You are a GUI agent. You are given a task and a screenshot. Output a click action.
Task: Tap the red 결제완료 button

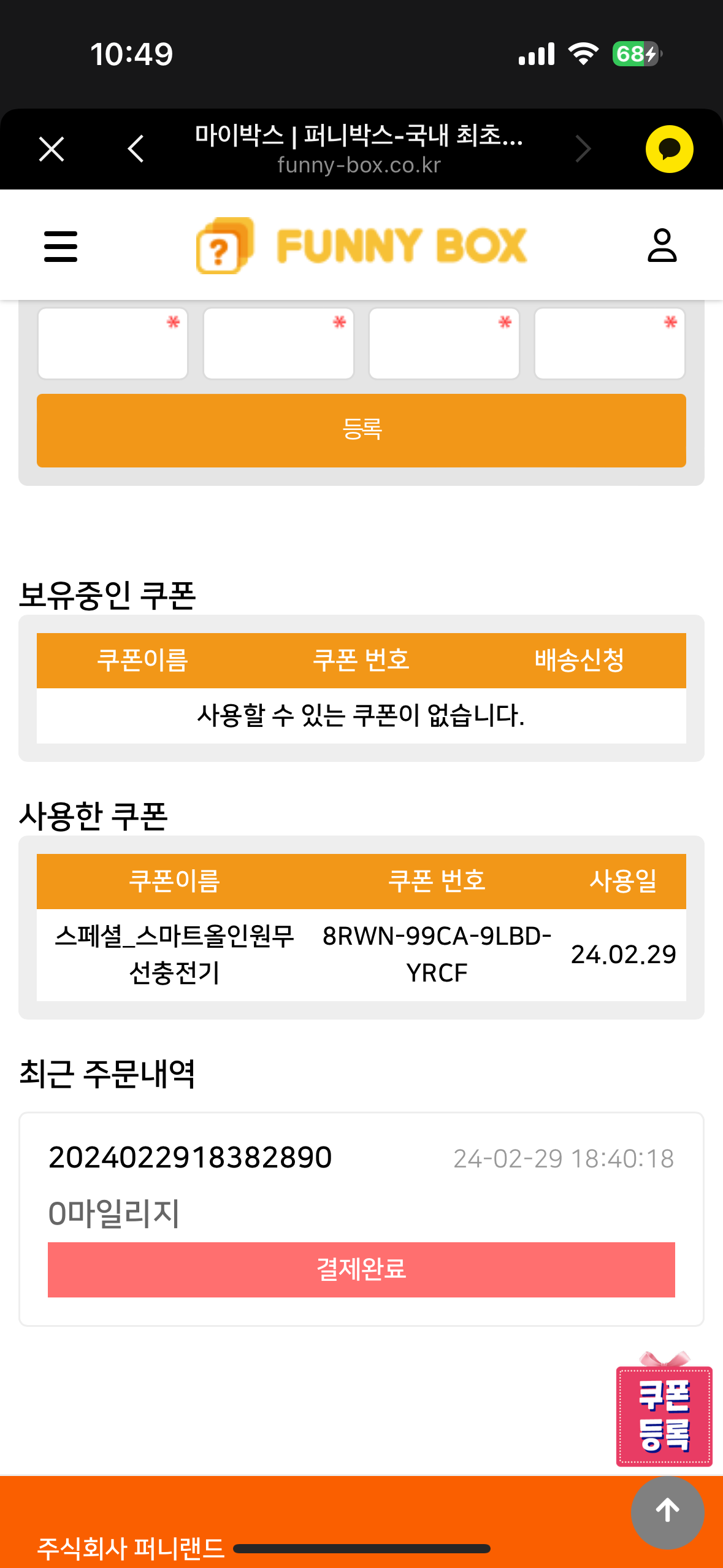coord(361,1269)
